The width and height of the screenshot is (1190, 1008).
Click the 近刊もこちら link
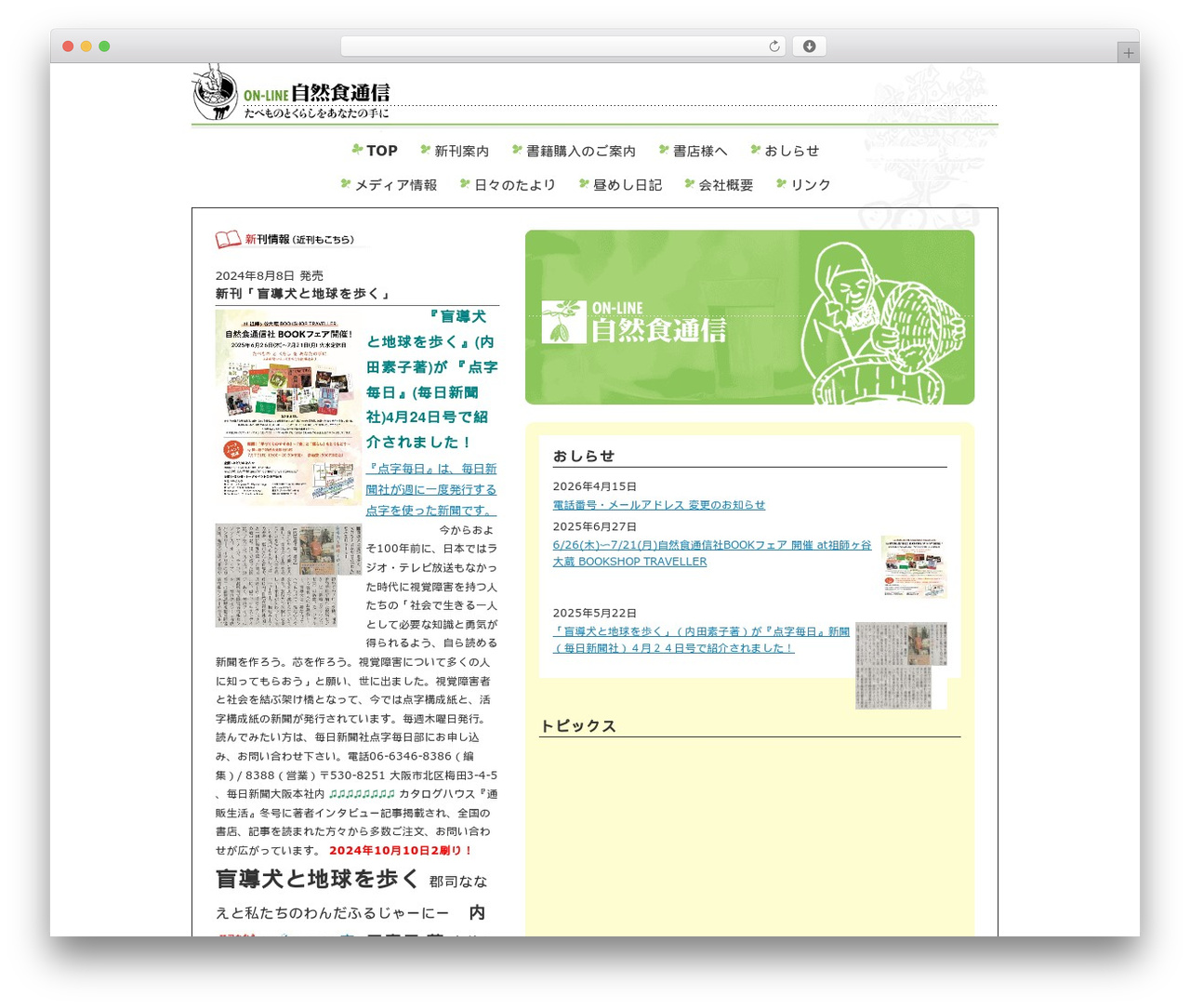[323, 240]
